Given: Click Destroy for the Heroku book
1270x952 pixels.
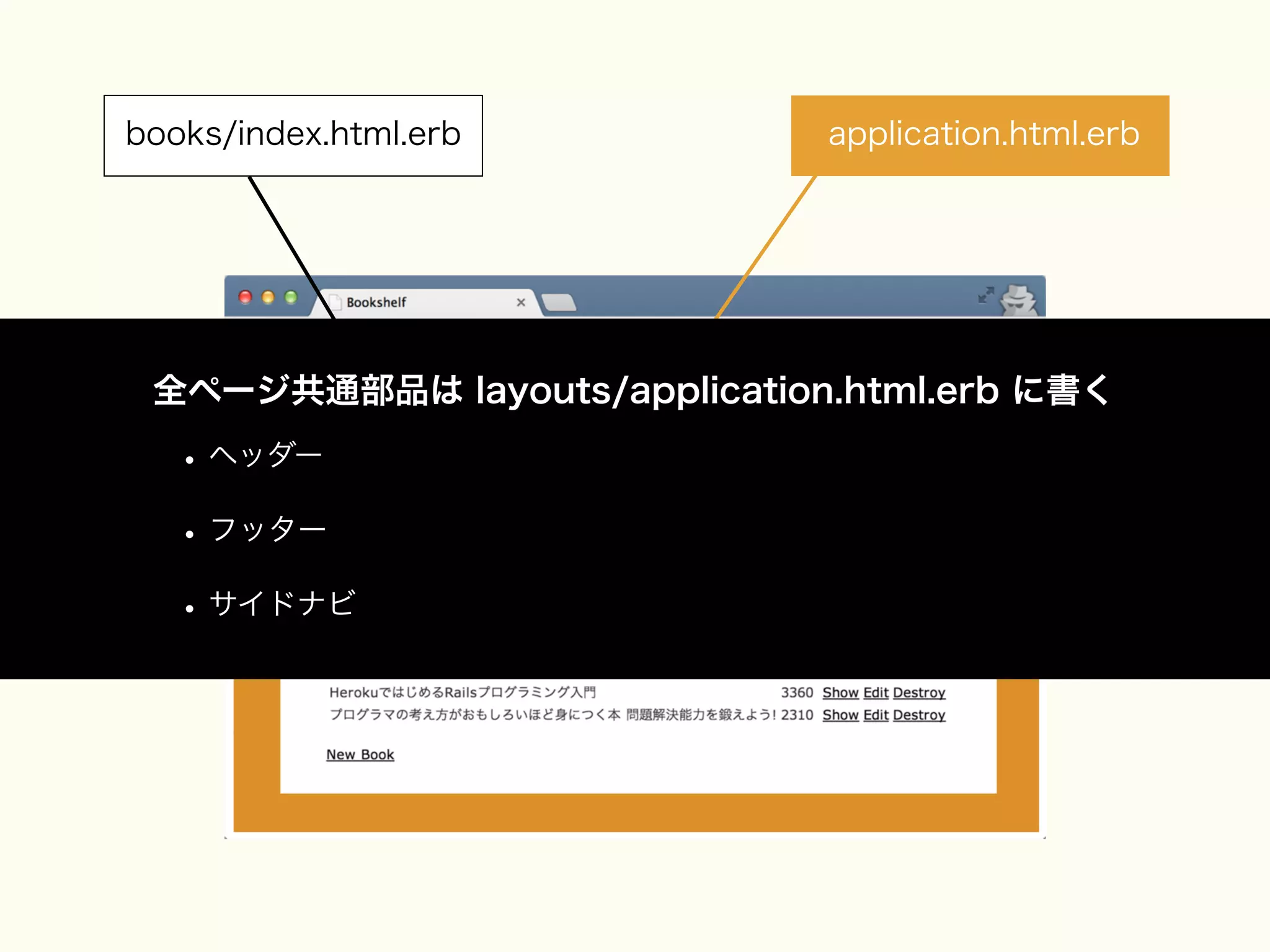Looking at the screenshot, I should coord(919,692).
